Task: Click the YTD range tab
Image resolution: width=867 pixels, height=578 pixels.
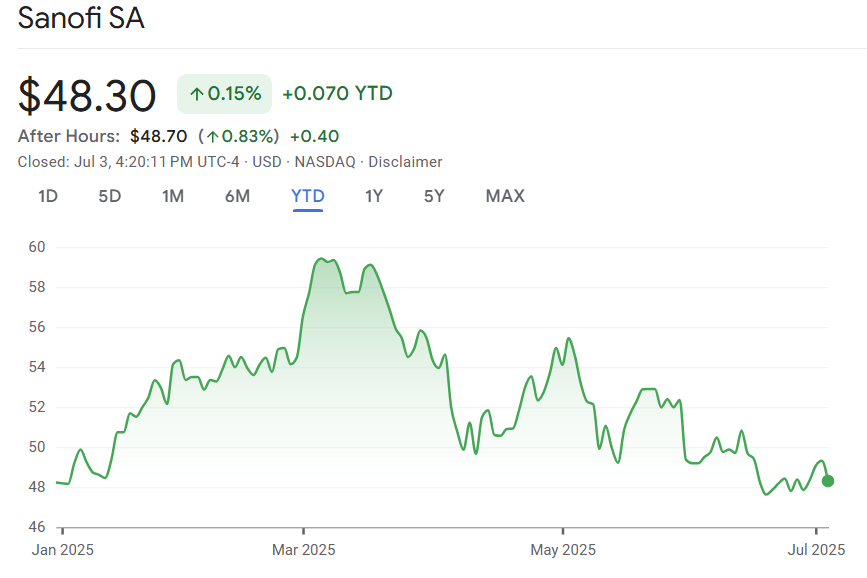Action: coord(308,196)
